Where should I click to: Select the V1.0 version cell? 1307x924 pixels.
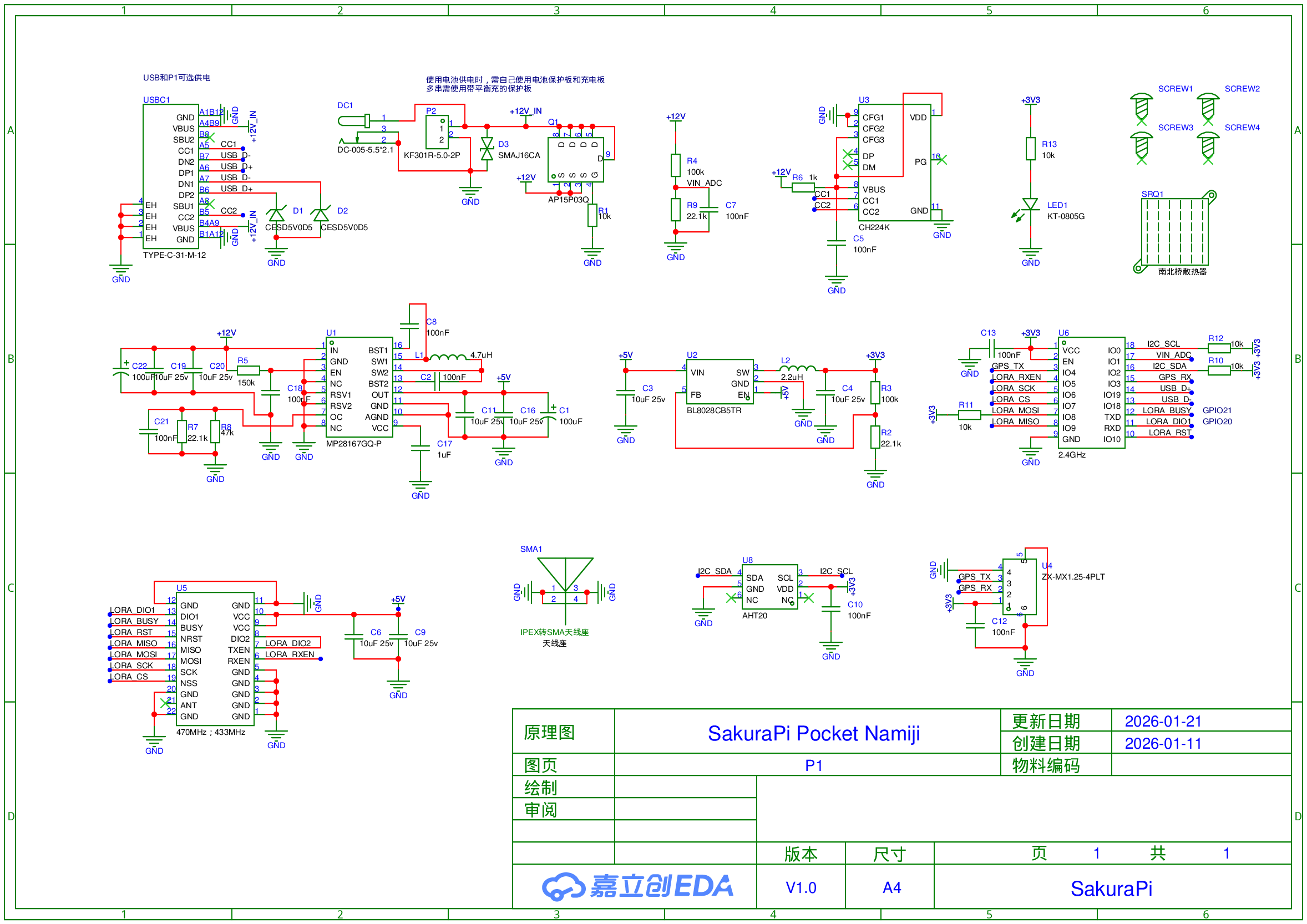point(801,887)
